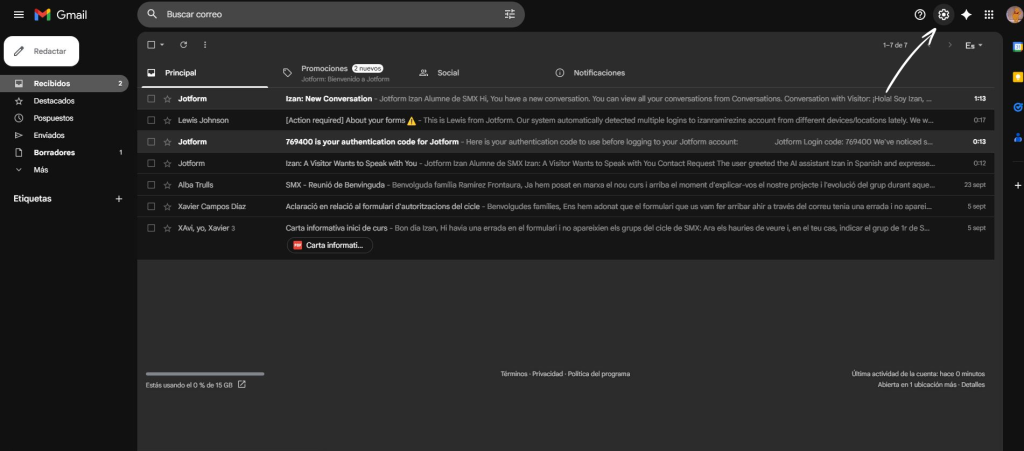The height and width of the screenshot is (451, 1024).
Task: Open Google Calendar in side panel
Action: (1017, 47)
